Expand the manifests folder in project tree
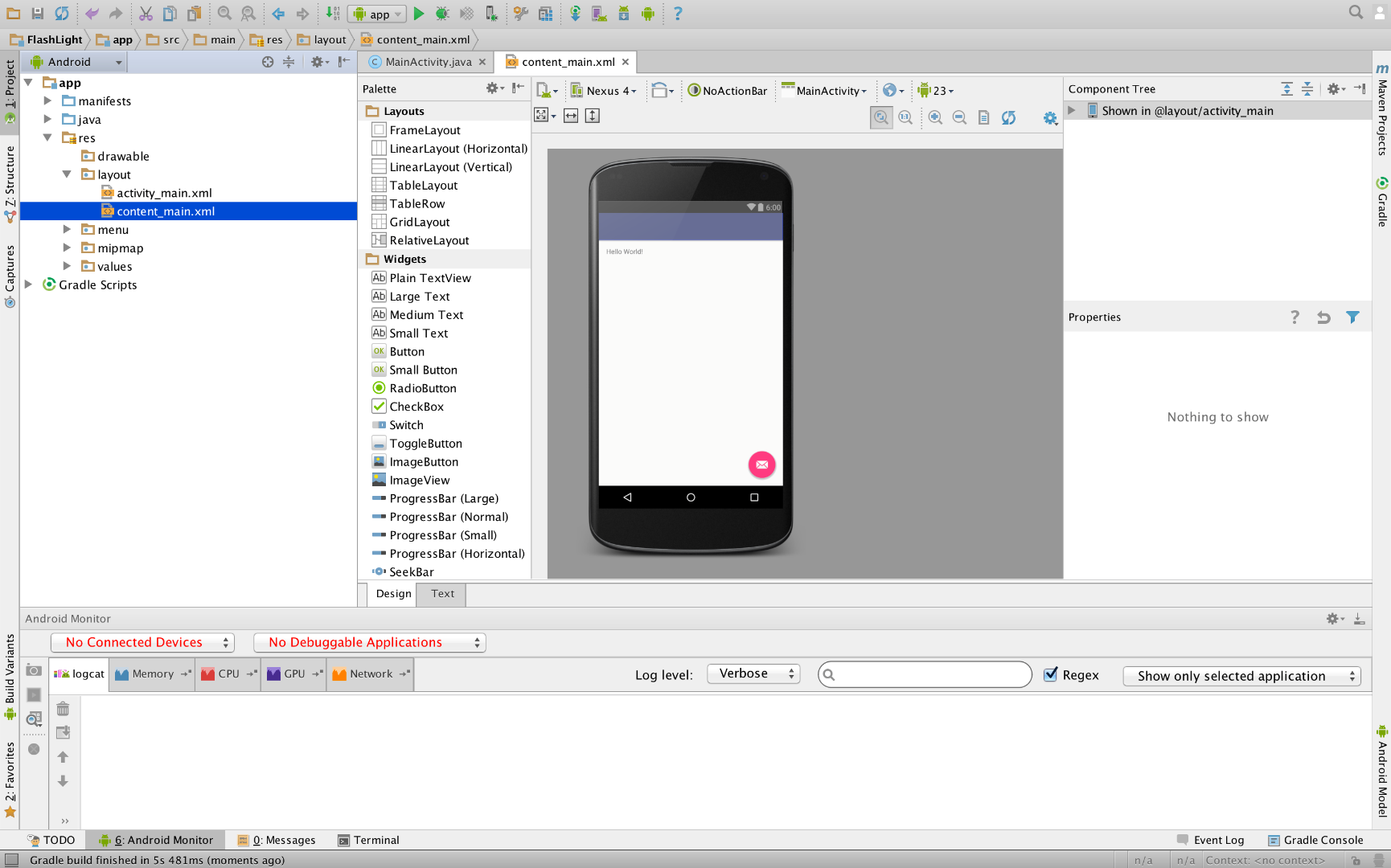Viewport: 1391px width, 868px height. pyautogui.click(x=47, y=100)
